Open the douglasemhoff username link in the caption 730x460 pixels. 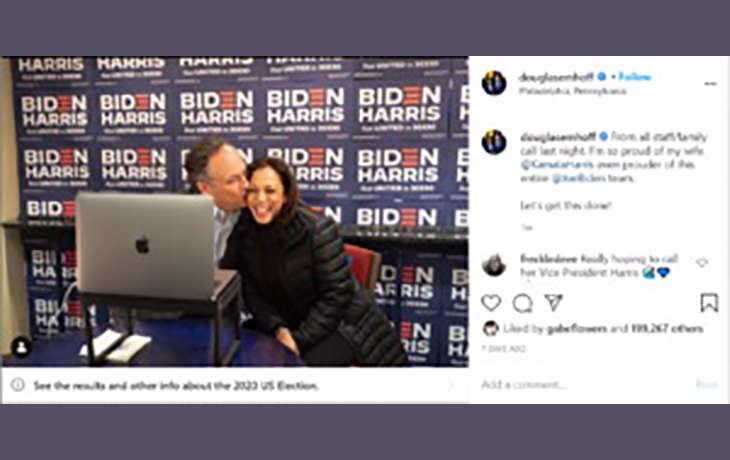(x=558, y=137)
